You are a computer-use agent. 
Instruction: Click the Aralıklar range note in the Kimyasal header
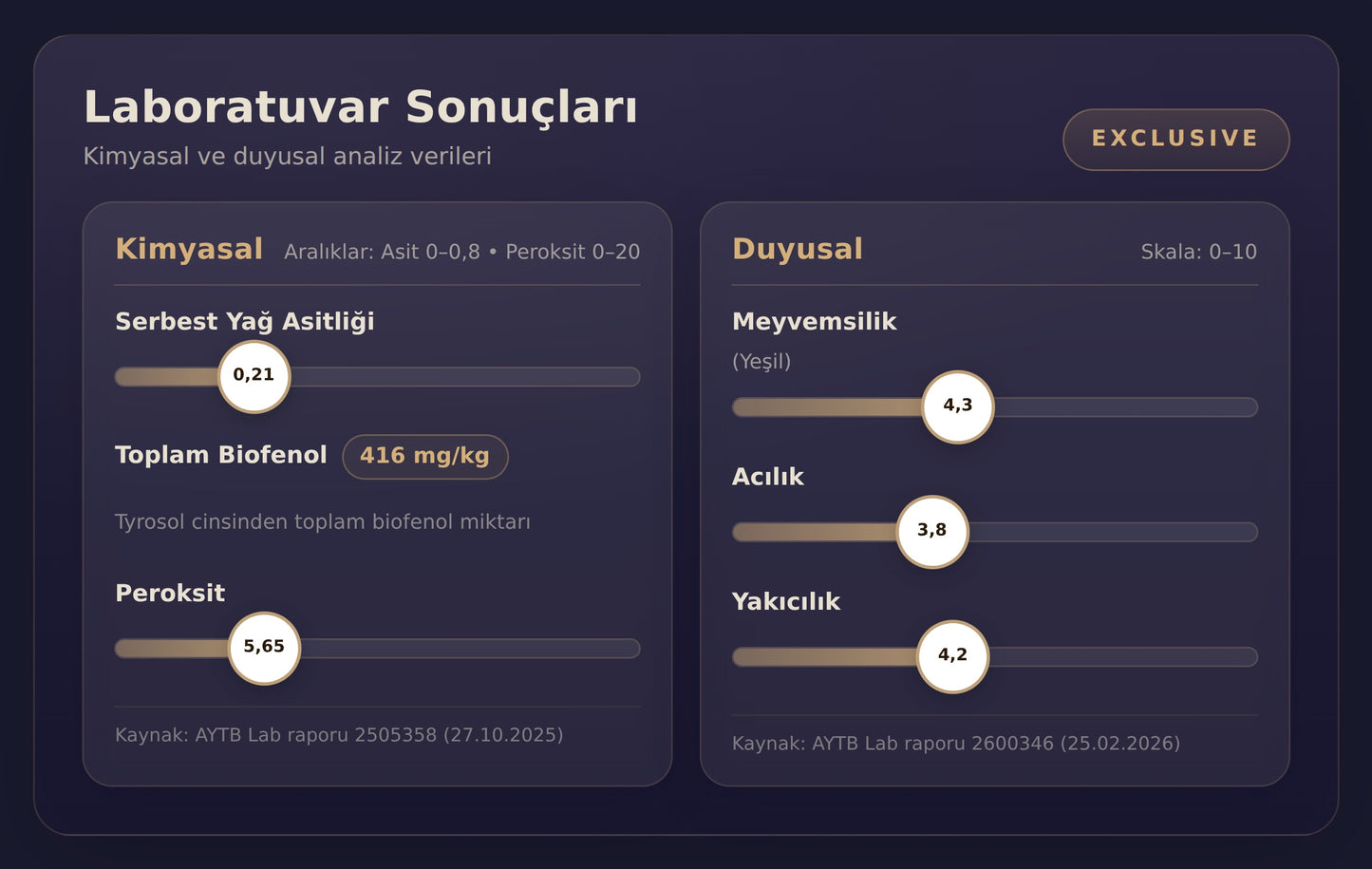coord(461,252)
